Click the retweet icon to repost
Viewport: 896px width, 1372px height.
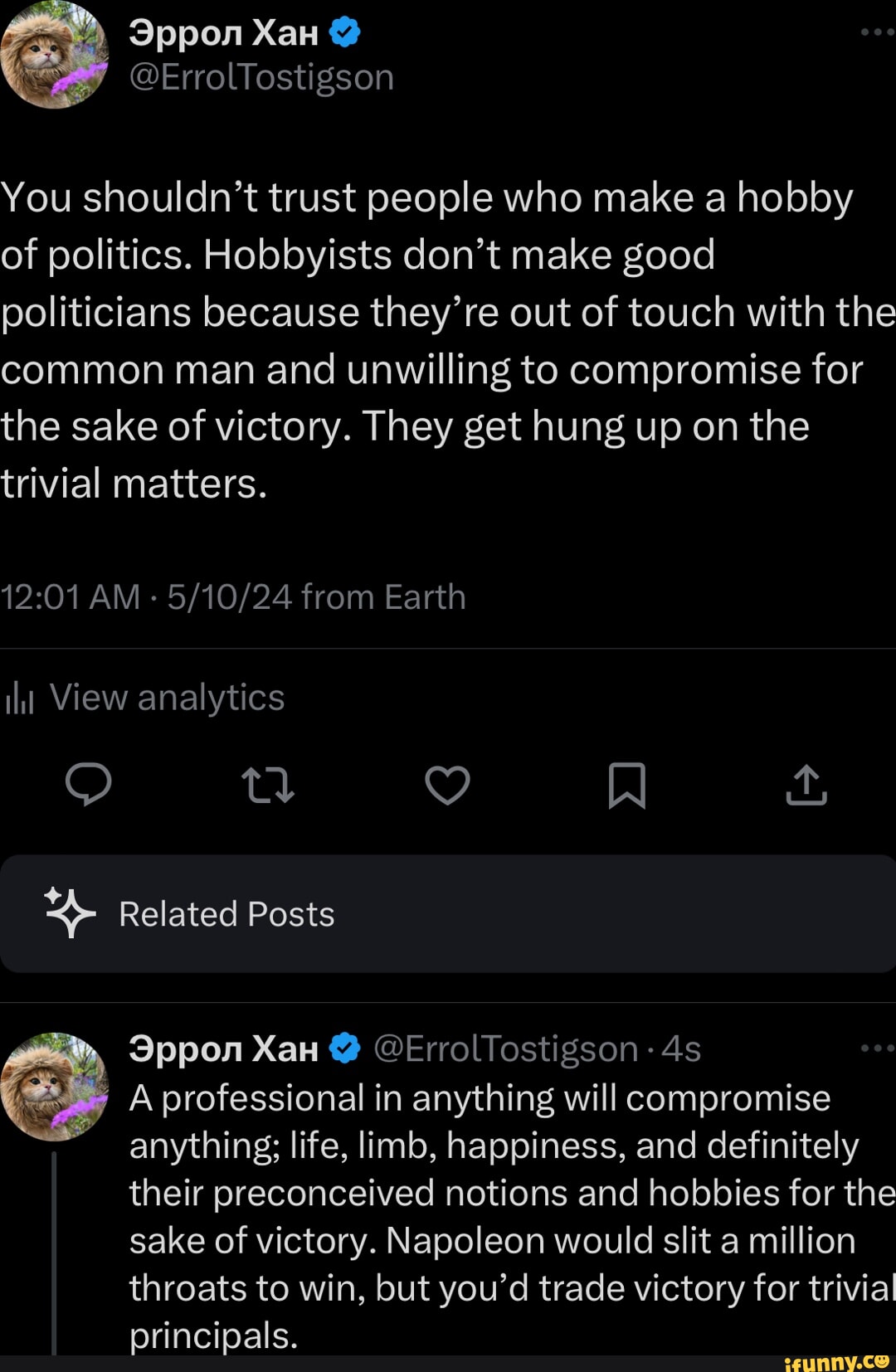point(268,786)
